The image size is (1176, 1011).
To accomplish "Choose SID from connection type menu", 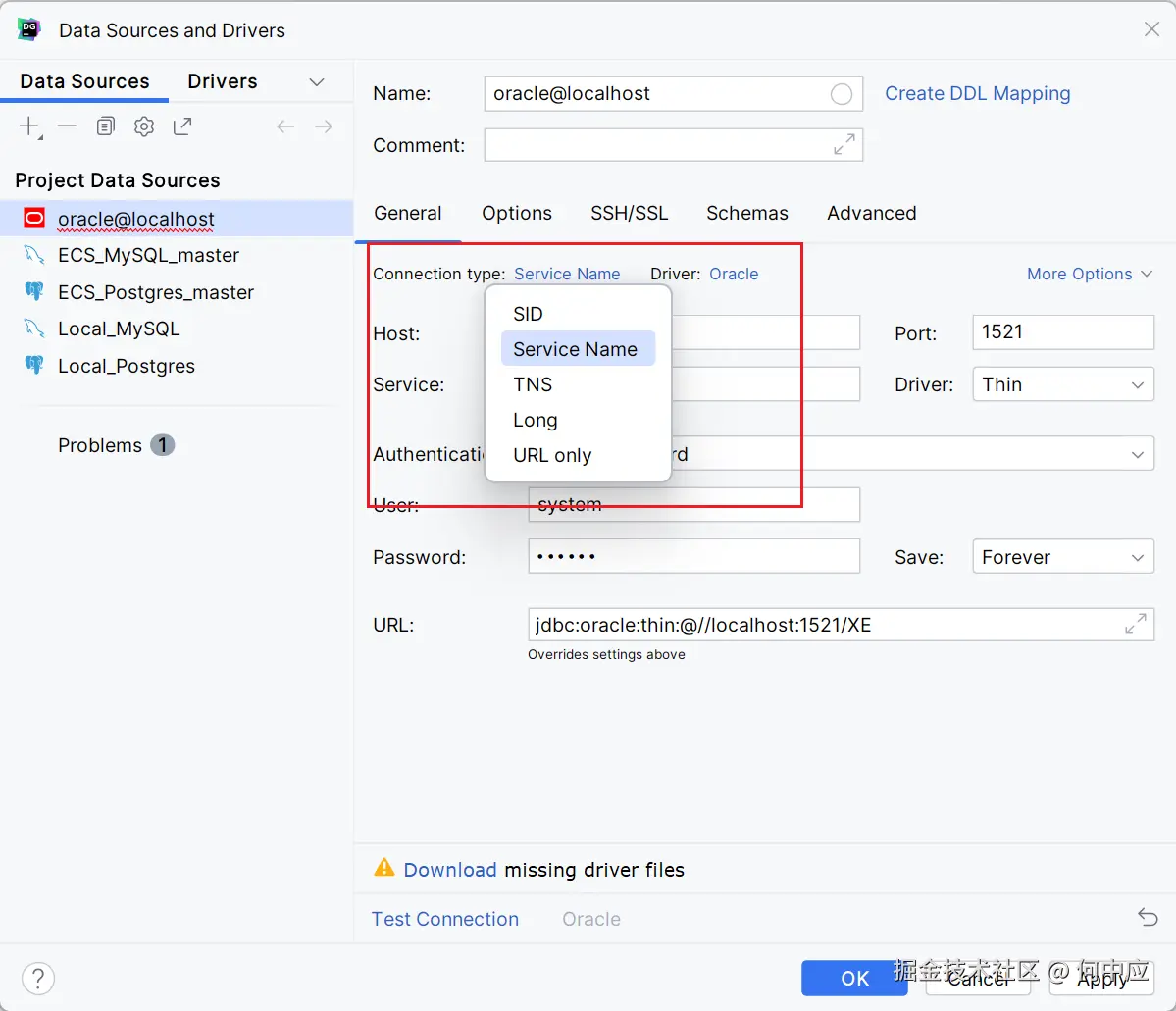I will tap(528, 314).
